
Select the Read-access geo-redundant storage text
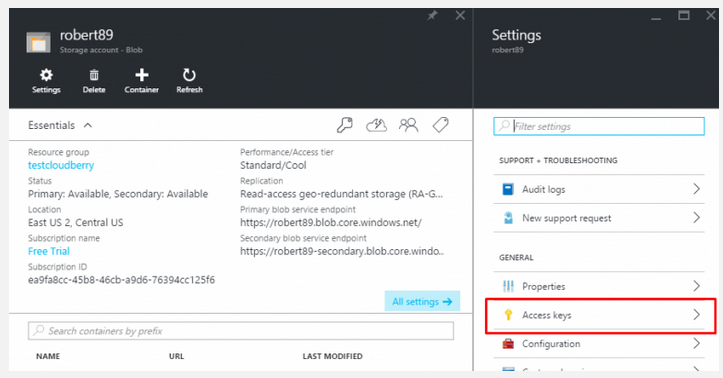(341, 194)
